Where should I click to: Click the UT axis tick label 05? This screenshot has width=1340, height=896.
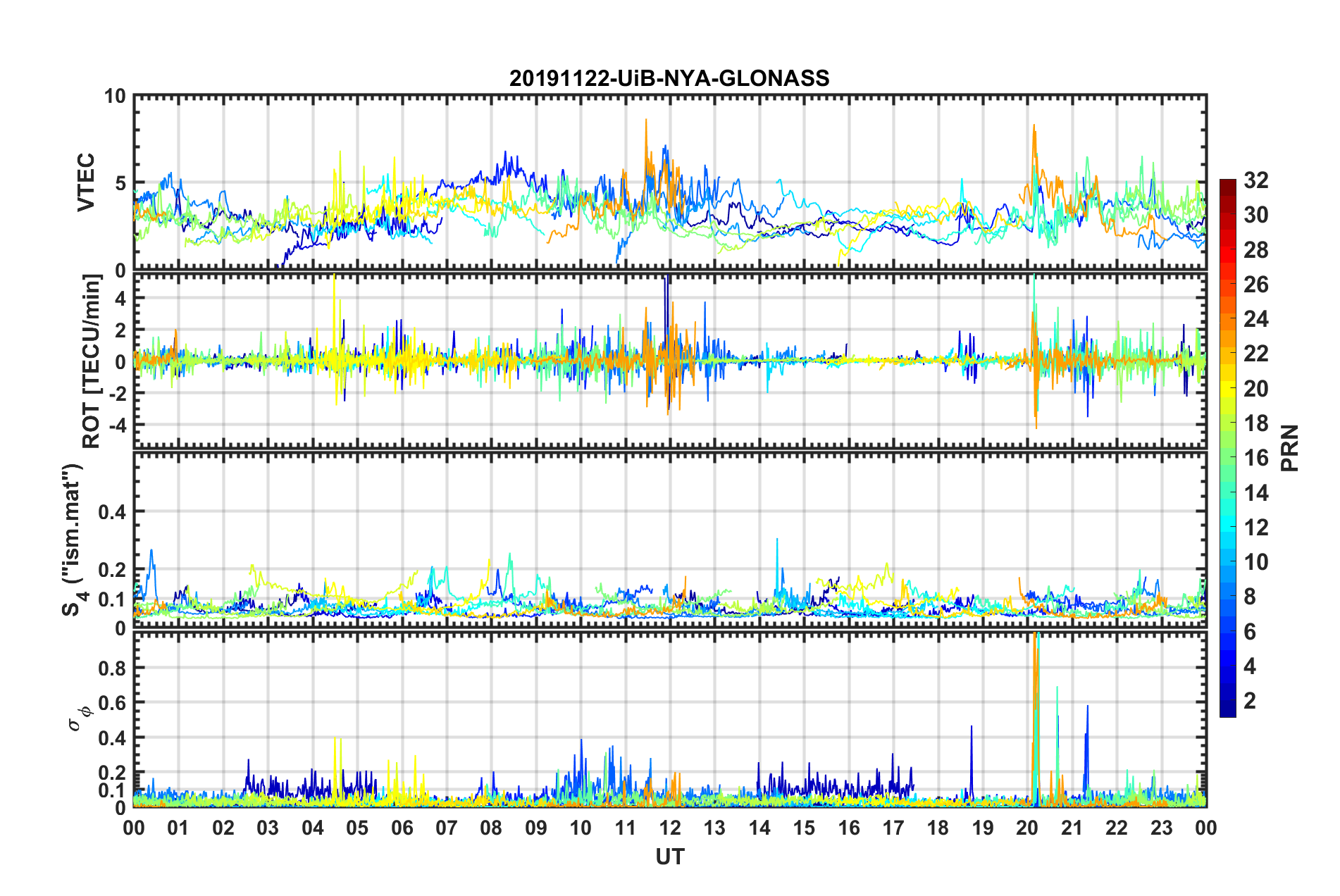click(x=357, y=828)
